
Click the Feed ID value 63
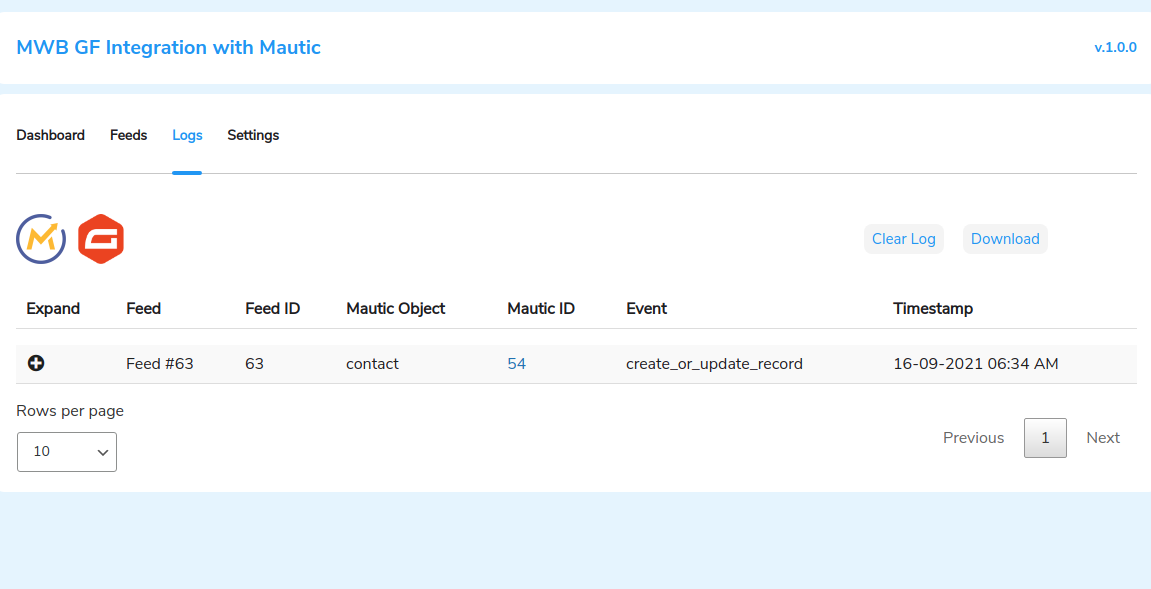(x=255, y=364)
